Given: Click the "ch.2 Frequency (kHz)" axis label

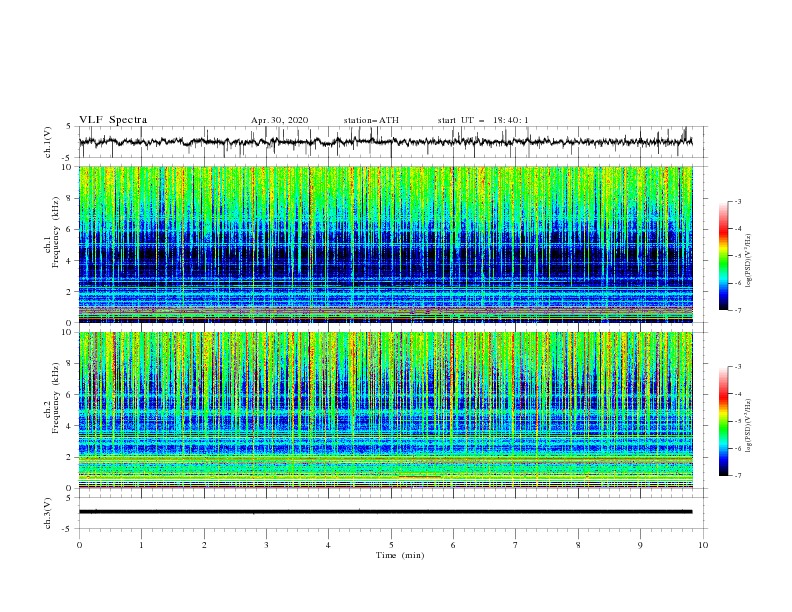Looking at the screenshot, I should click(x=52, y=398).
